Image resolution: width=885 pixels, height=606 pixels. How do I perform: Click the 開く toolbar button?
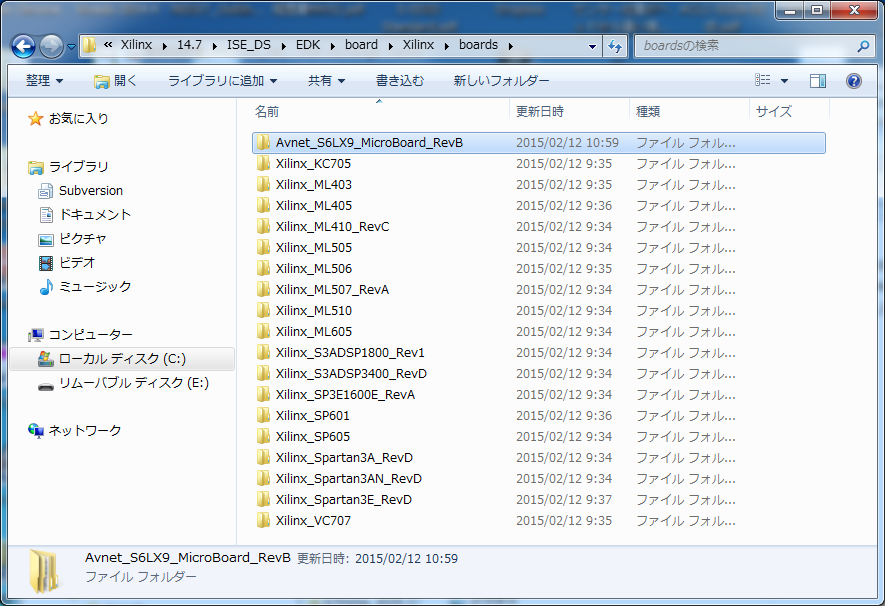[115, 81]
